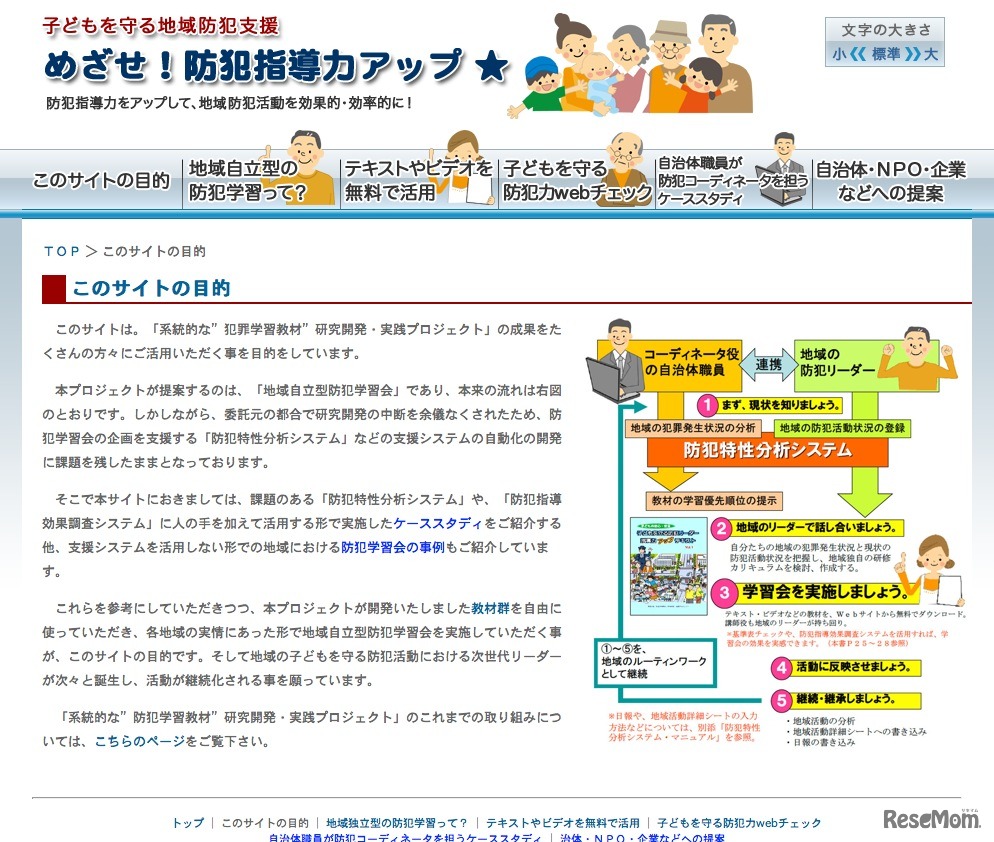
Task: Open the 地域自立型の防犯学習って? navigation tab
Action: pyautogui.click(x=260, y=180)
